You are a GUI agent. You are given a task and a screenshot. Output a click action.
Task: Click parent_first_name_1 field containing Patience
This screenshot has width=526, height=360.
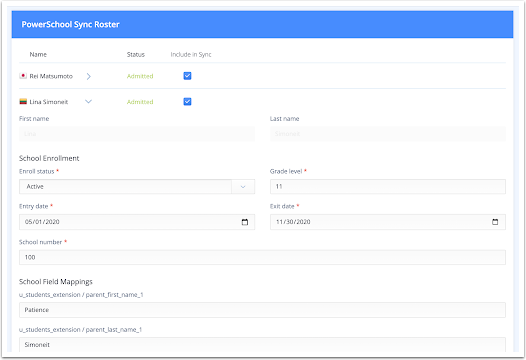point(262,310)
